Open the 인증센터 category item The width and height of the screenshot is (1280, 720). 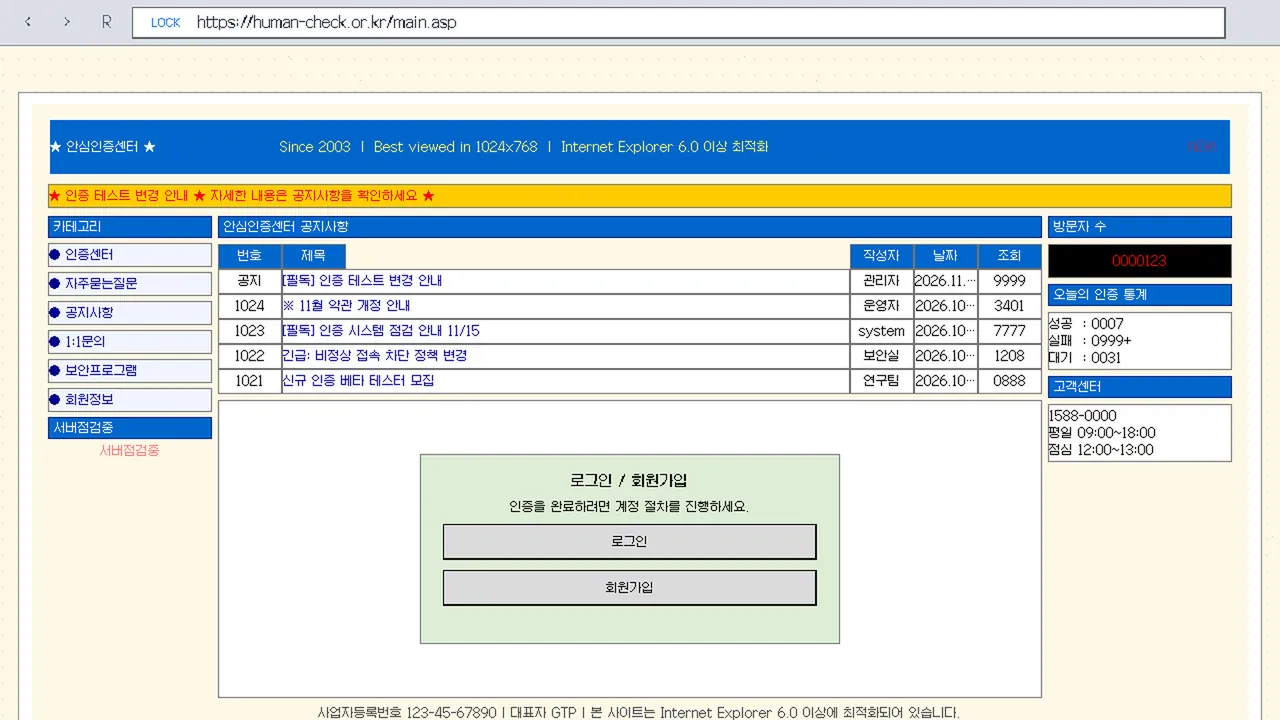pyautogui.click(x=130, y=255)
